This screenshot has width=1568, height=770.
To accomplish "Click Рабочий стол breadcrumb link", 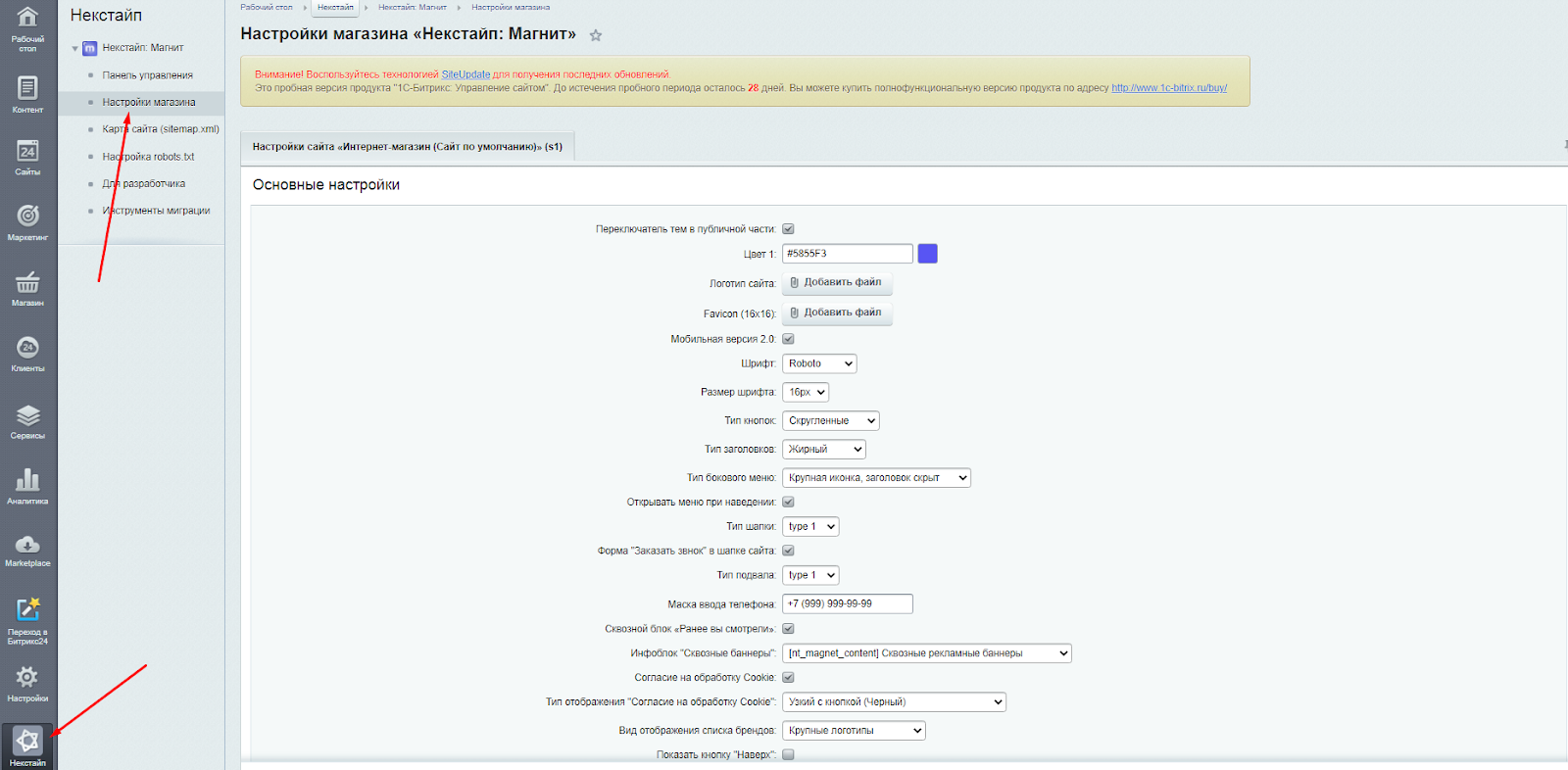I will (267, 7).
